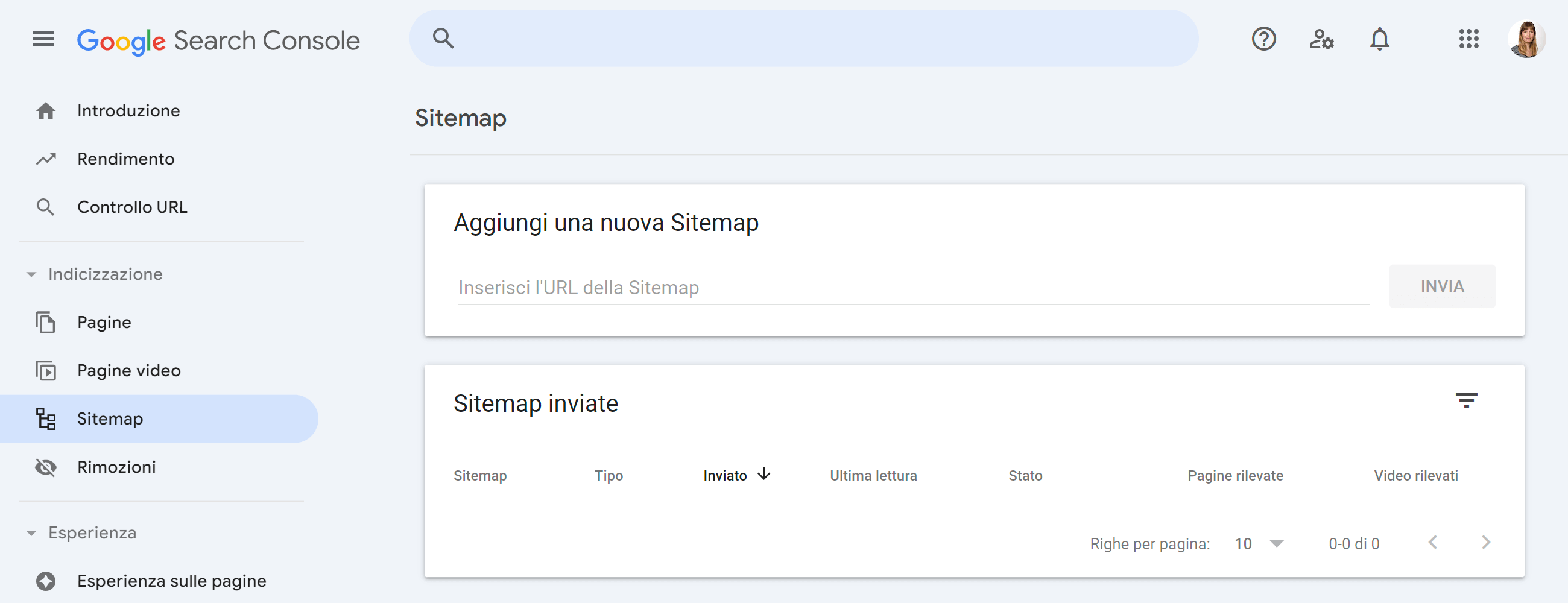Click the Search Console search magnifier icon
This screenshot has height=603, width=1568.
pyautogui.click(x=444, y=38)
